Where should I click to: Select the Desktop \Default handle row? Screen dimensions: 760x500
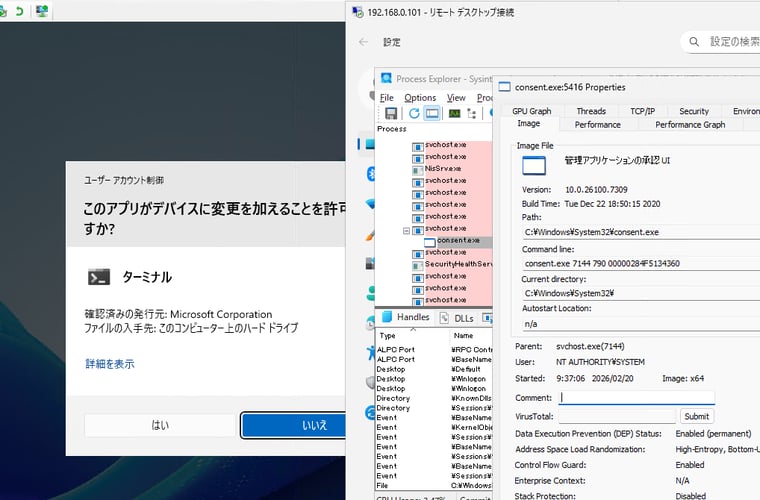(434, 369)
